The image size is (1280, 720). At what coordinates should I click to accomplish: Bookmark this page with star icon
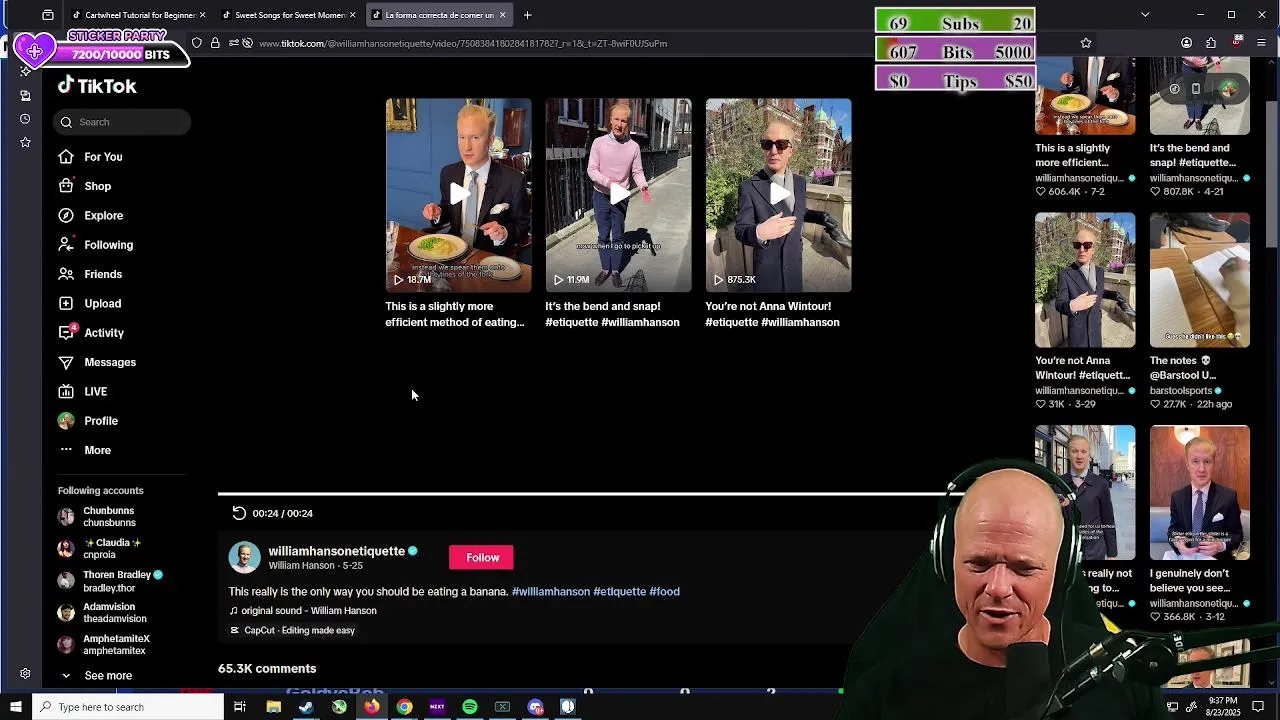[1086, 43]
